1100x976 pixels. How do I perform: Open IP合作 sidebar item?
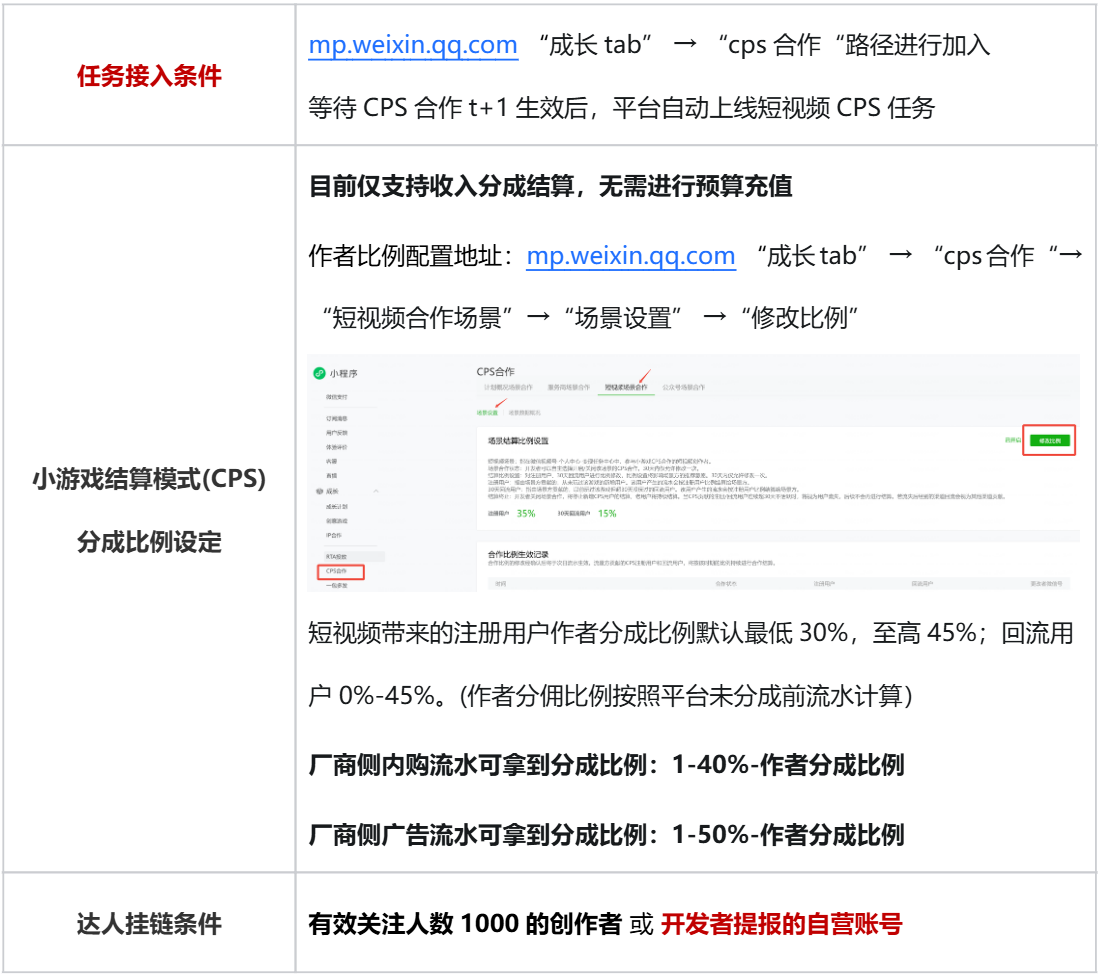point(333,535)
